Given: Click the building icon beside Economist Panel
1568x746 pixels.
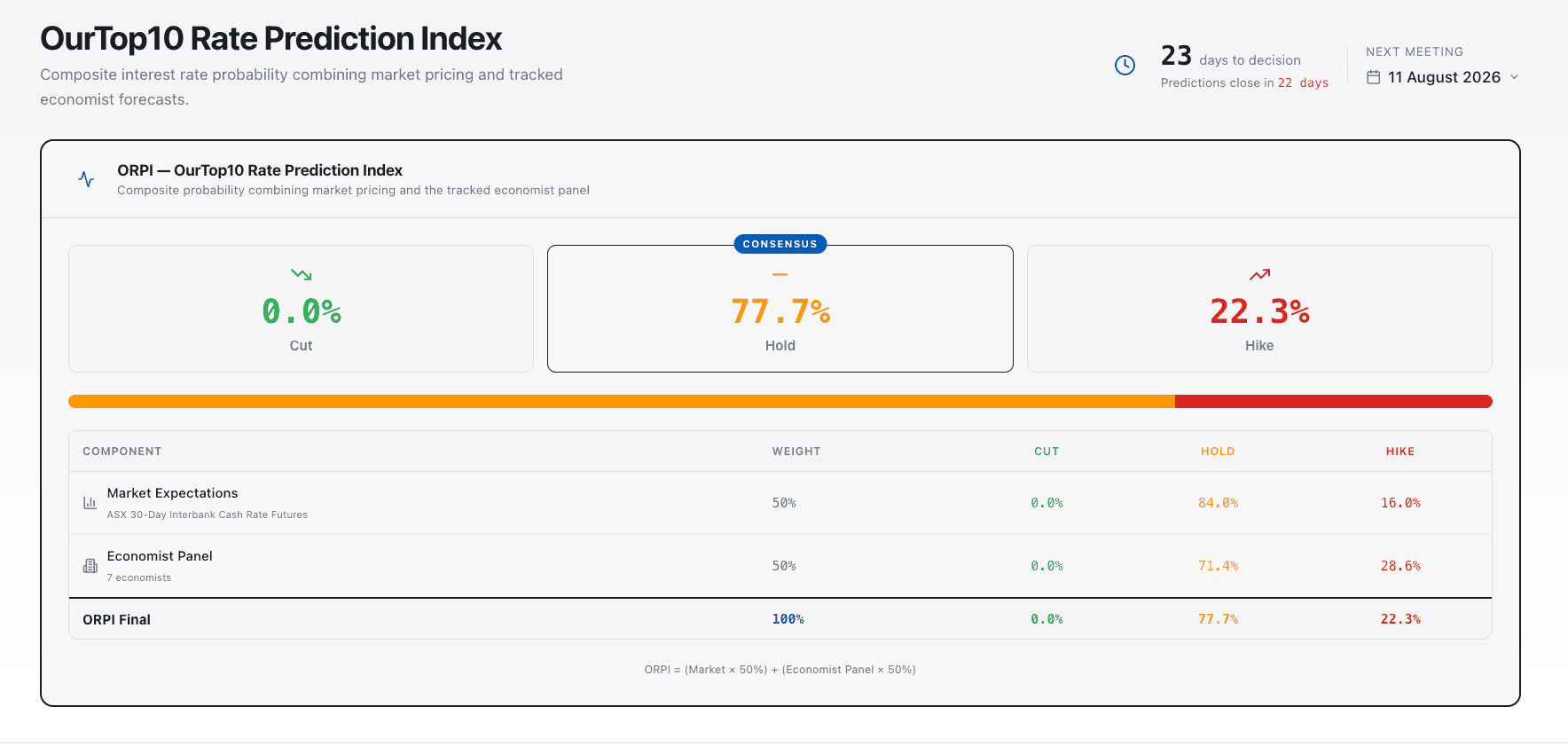Looking at the screenshot, I should (x=90, y=566).
